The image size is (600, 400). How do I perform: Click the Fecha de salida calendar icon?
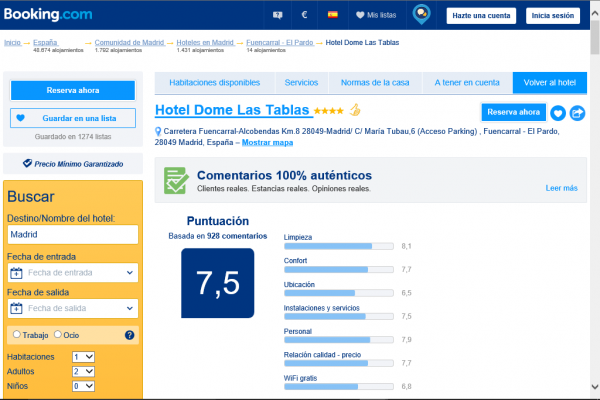(x=16, y=308)
